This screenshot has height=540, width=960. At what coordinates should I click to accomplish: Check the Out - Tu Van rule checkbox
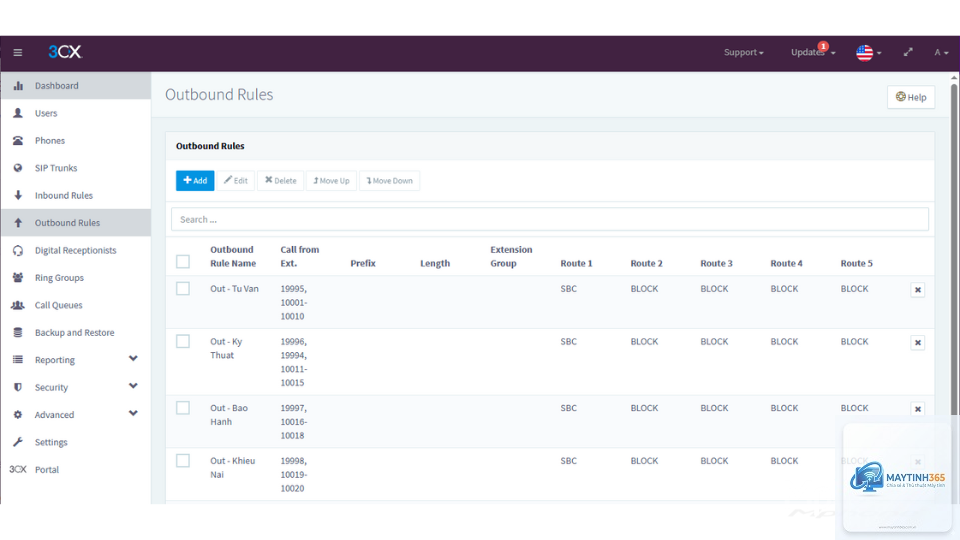tap(183, 288)
